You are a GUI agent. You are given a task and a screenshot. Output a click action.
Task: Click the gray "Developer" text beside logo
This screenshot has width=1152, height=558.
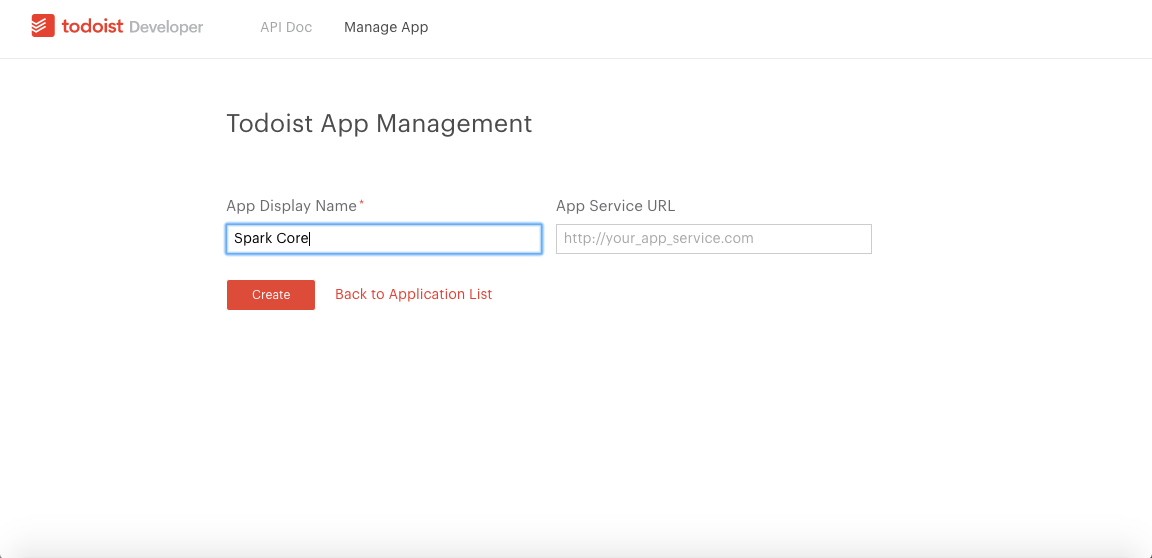pyautogui.click(x=166, y=27)
